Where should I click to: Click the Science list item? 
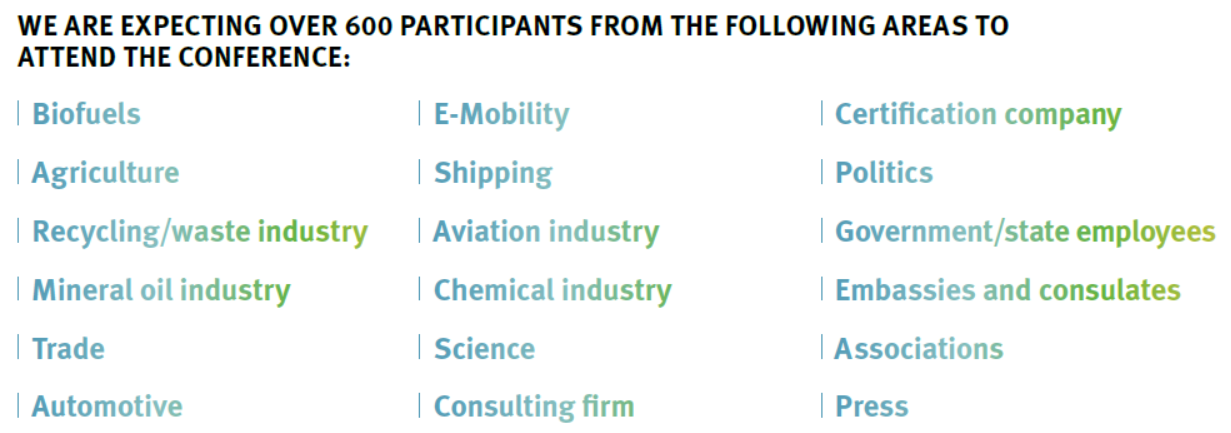pos(484,349)
